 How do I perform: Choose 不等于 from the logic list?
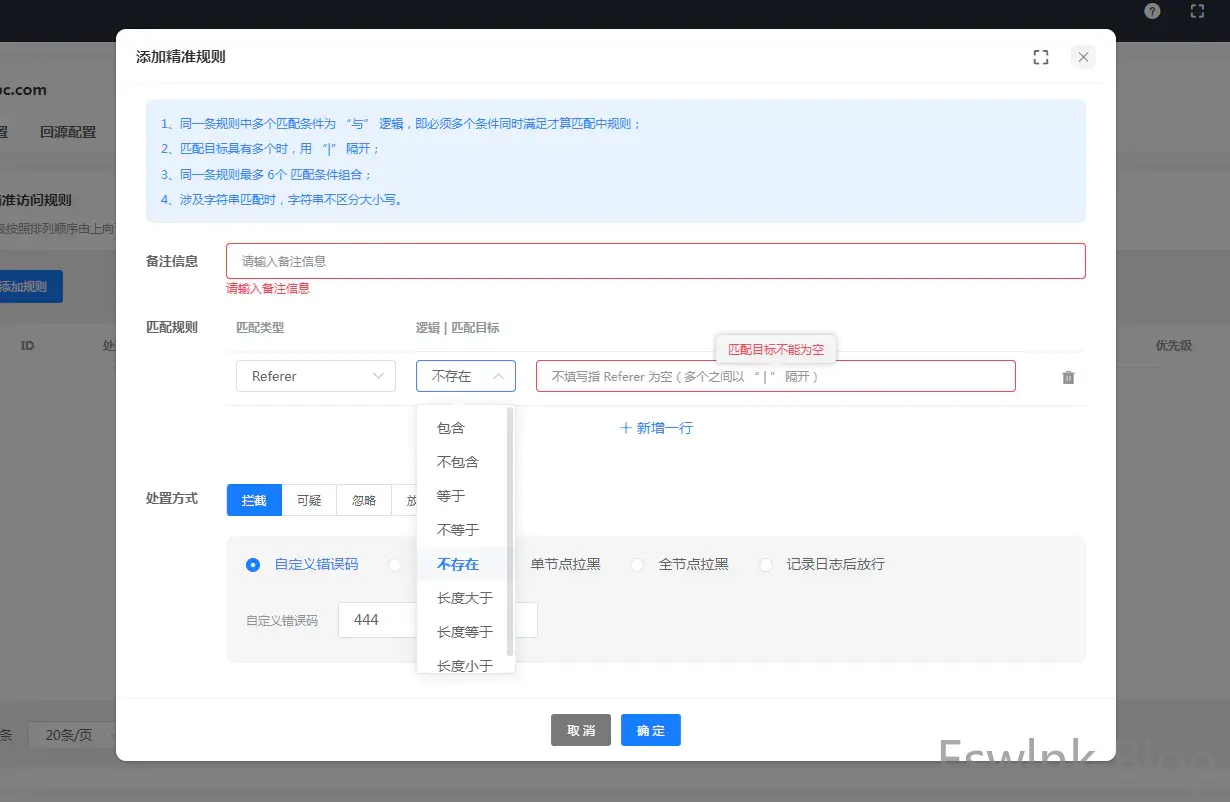tap(458, 530)
